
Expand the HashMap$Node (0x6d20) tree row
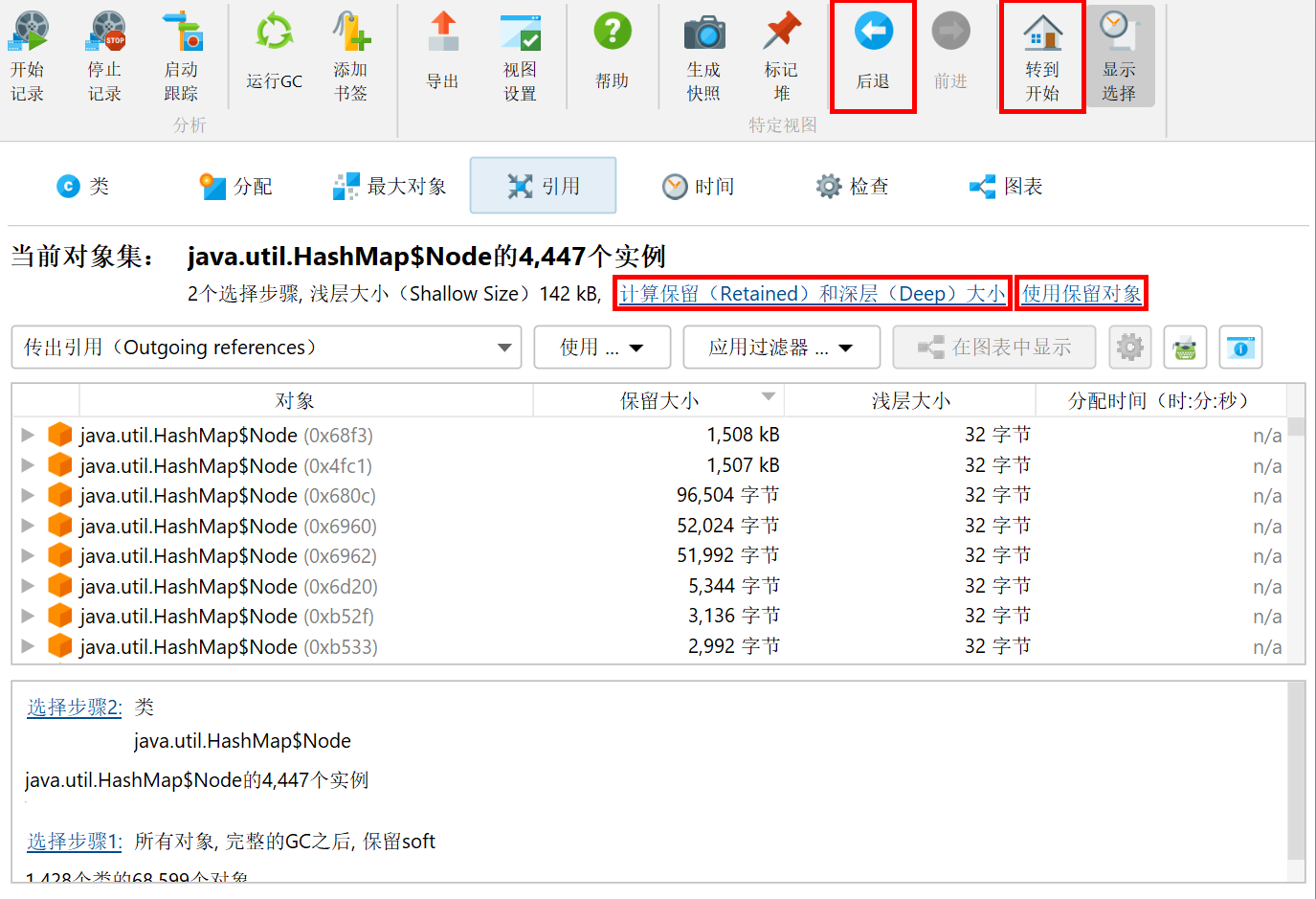(28, 586)
